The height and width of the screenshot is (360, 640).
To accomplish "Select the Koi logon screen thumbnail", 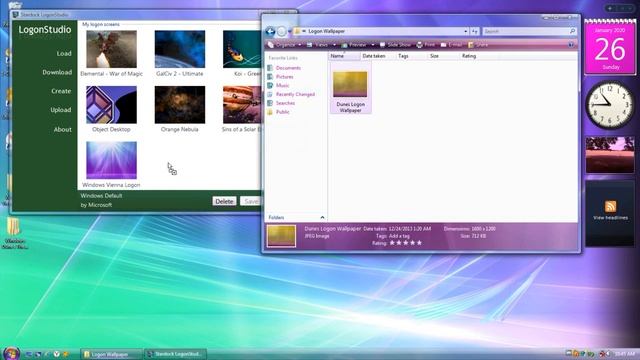I will point(242,49).
